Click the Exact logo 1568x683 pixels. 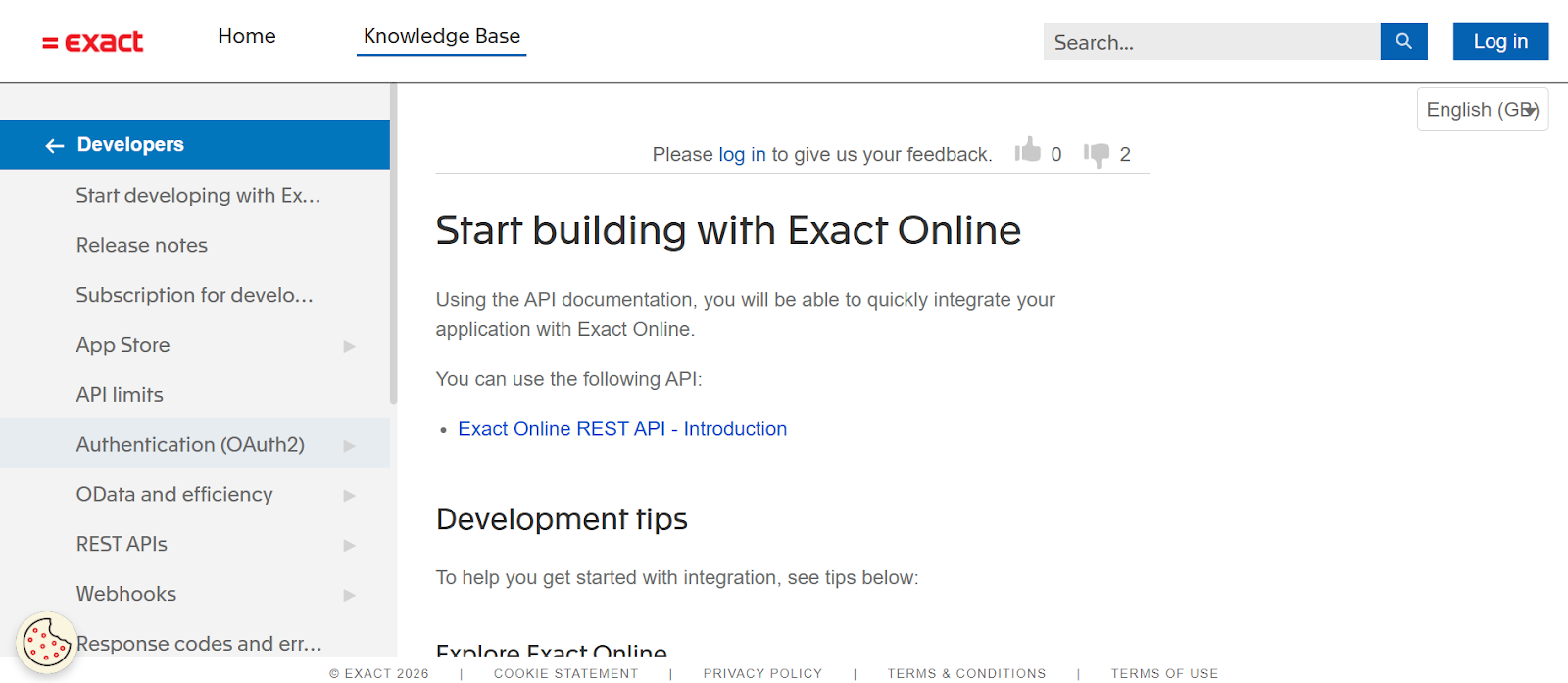point(93,42)
